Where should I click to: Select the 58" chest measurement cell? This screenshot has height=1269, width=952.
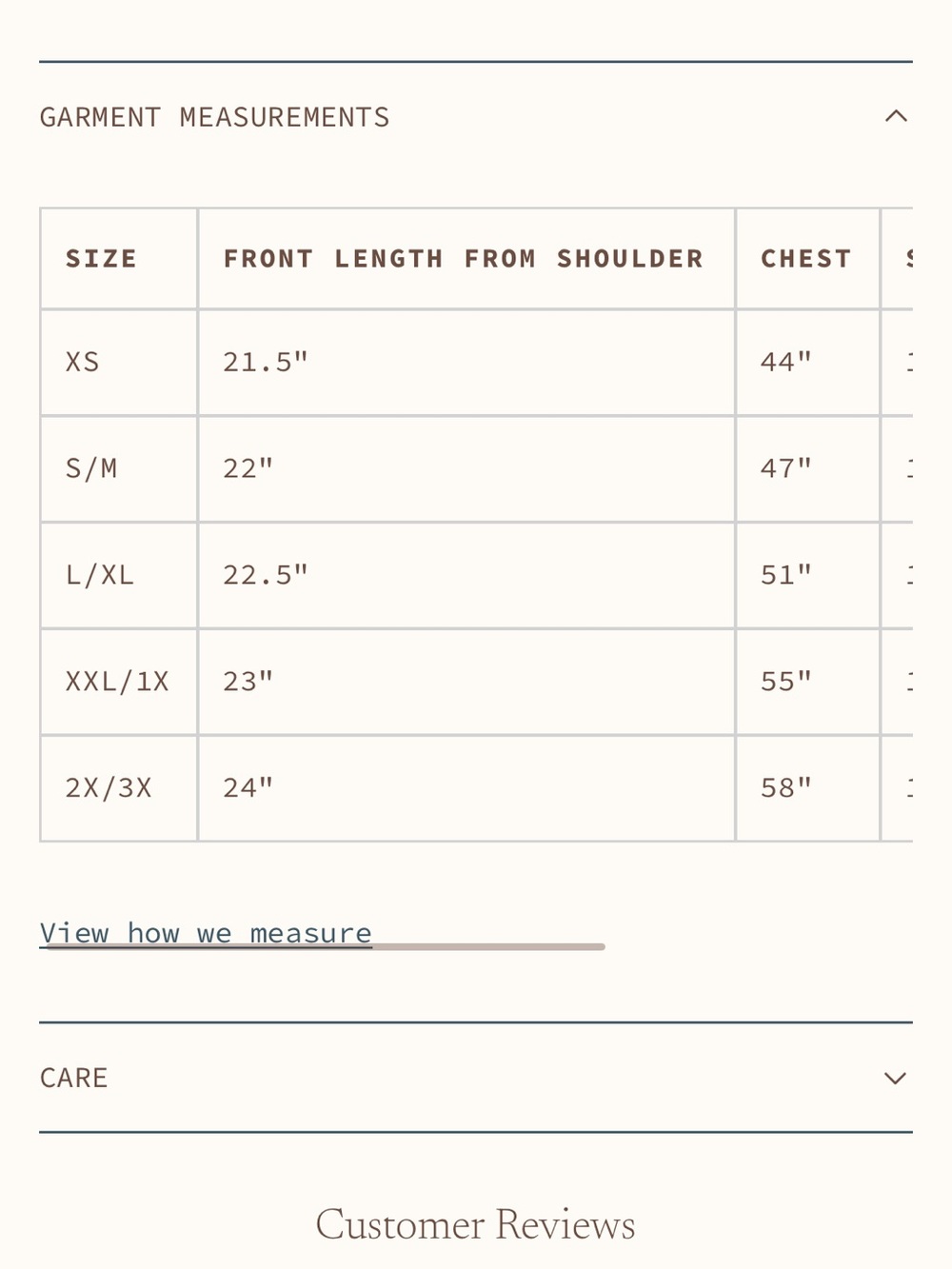pos(807,788)
